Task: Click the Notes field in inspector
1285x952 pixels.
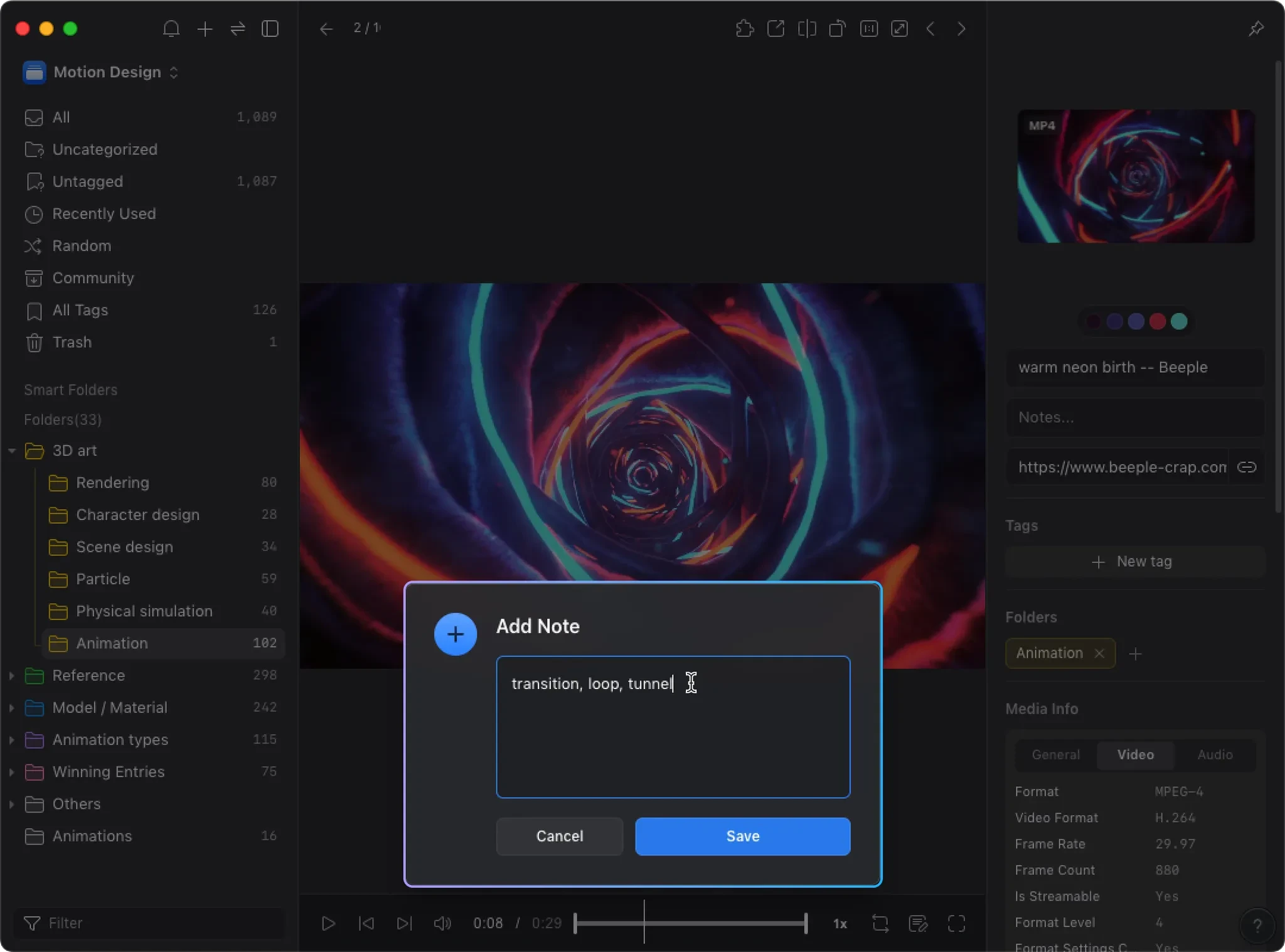Action: click(x=1135, y=418)
